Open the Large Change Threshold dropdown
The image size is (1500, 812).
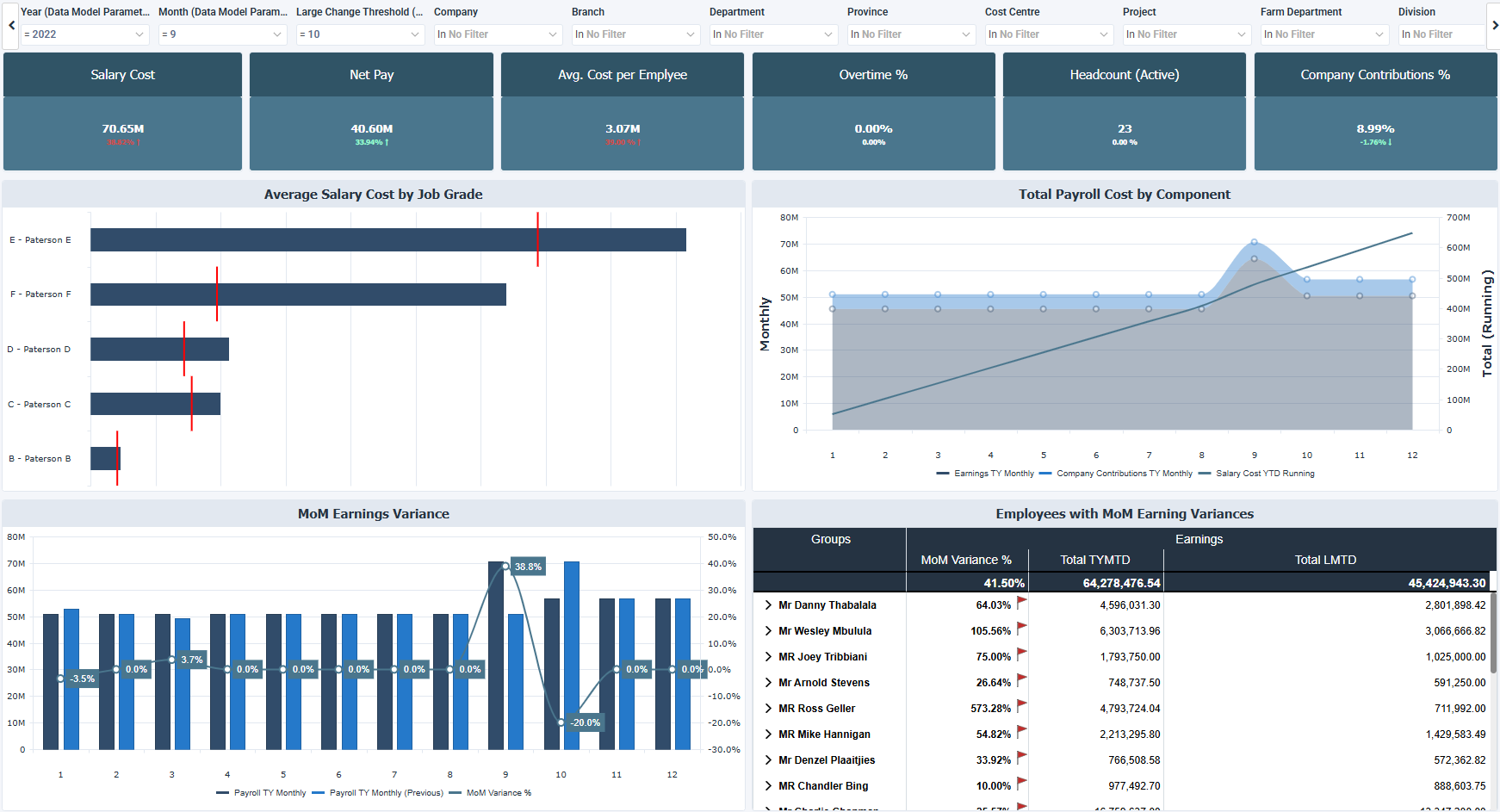pos(361,34)
